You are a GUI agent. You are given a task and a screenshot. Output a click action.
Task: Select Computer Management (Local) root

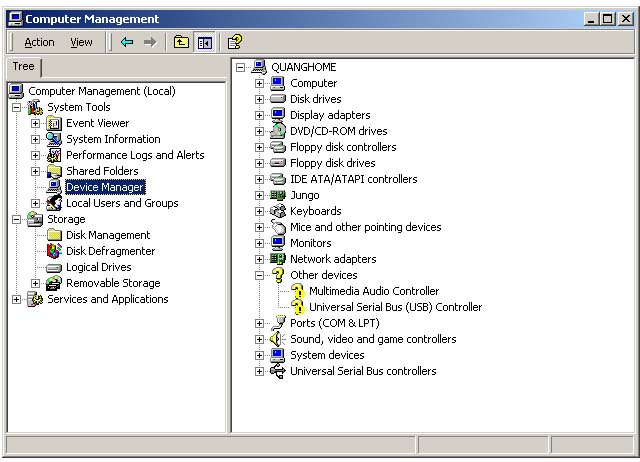coord(102,91)
